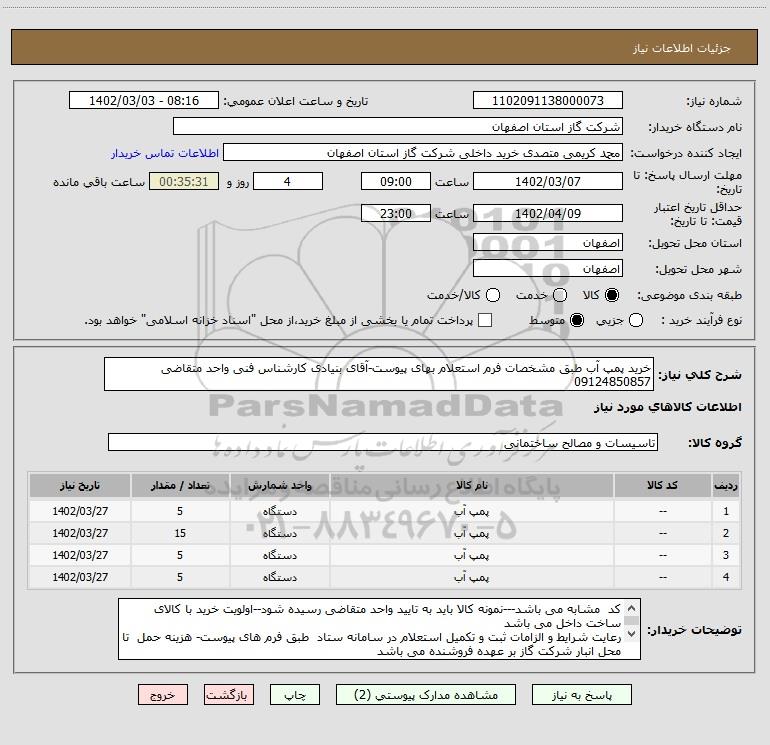Click the buyer organization name field
The width and height of the screenshot is (770, 745).
point(398,127)
